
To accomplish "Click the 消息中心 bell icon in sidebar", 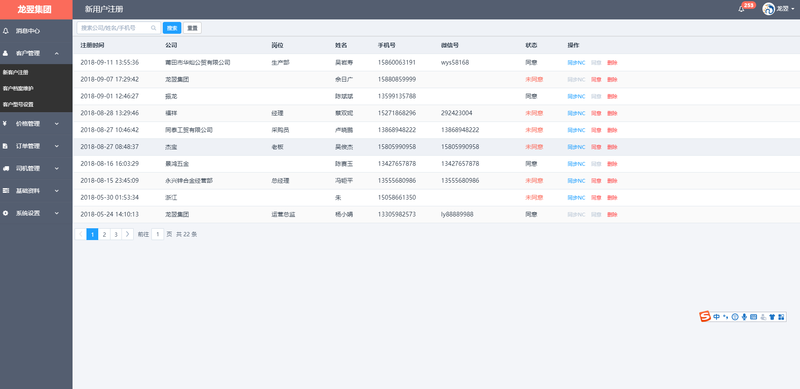I will (6, 31).
